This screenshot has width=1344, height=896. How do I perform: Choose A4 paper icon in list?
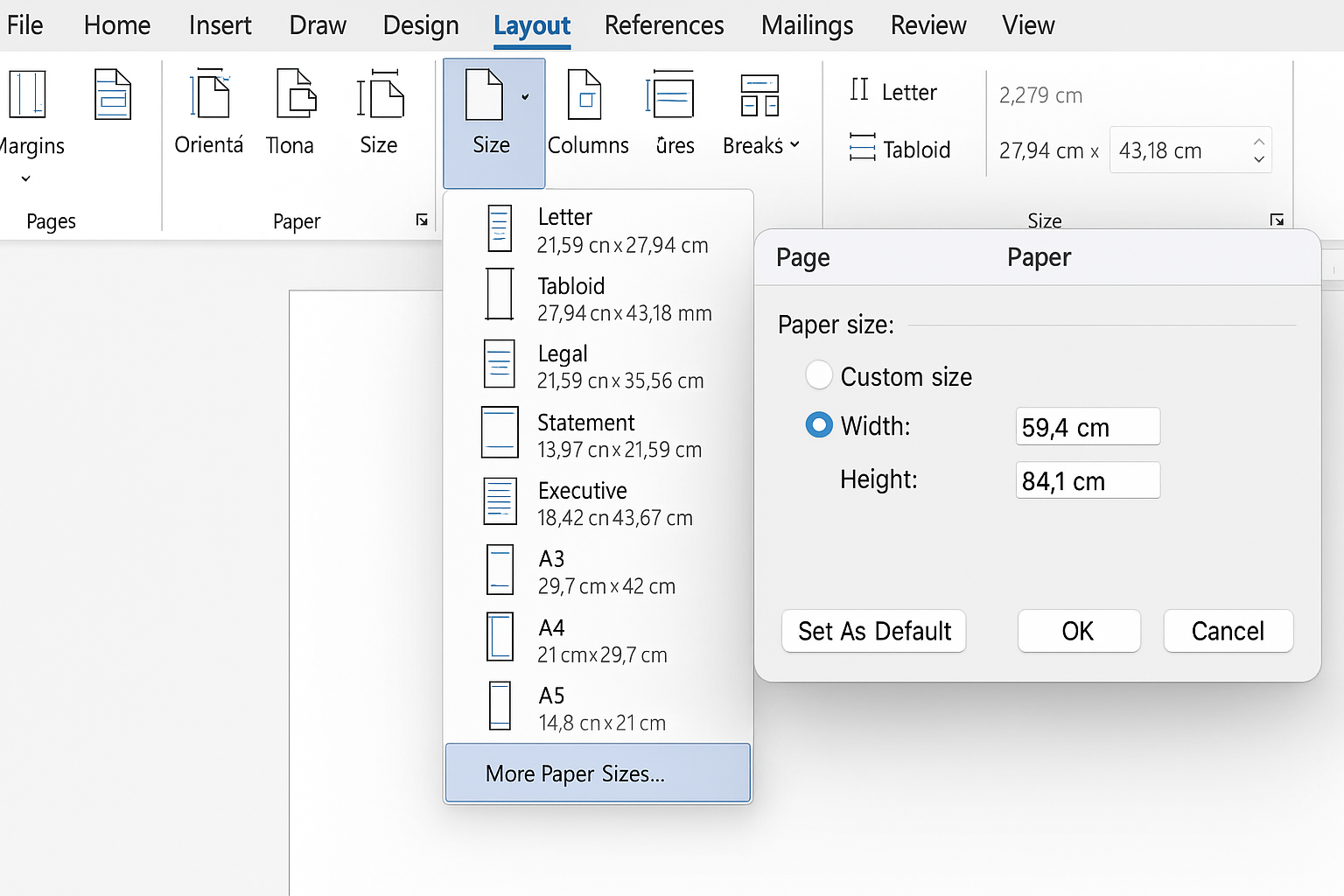pyautogui.click(x=500, y=637)
